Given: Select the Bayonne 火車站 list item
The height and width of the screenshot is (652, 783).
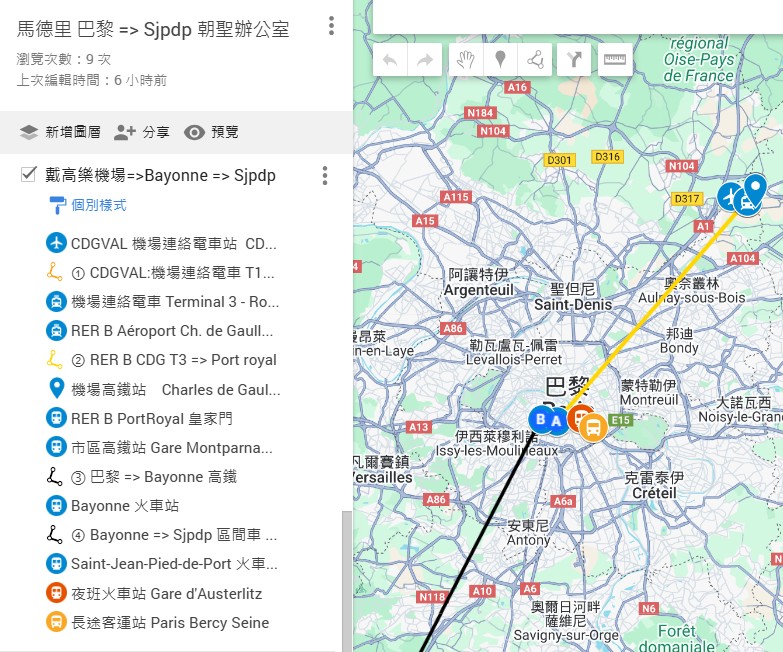Looking at the screenshot, I should [124, 506].
